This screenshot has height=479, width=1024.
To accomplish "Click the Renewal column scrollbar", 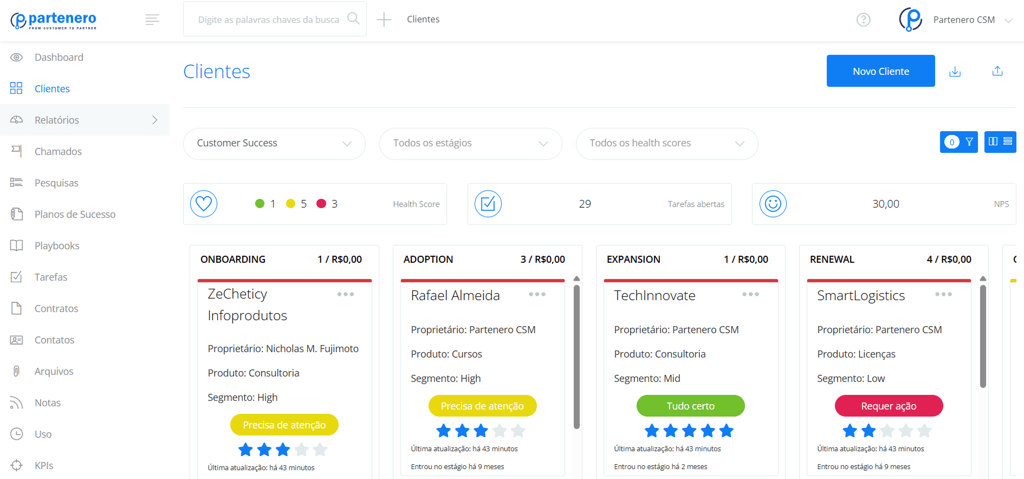I will [x=984, y=335].
